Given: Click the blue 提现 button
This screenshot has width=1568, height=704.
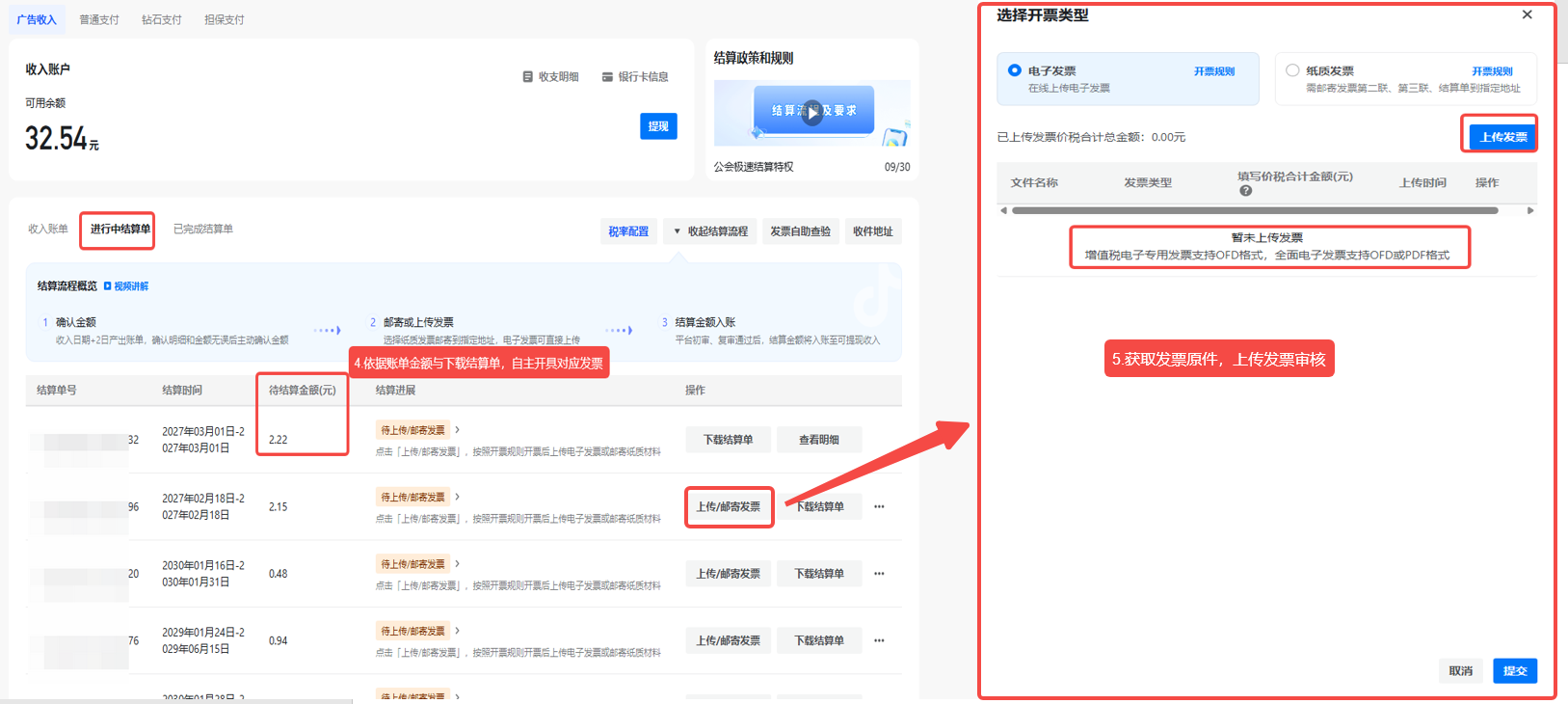Looking at the screenshot, I should pos(658,126).
